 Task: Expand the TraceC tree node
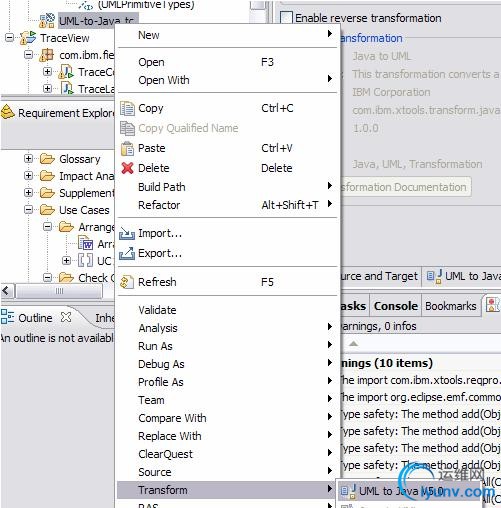48,71
